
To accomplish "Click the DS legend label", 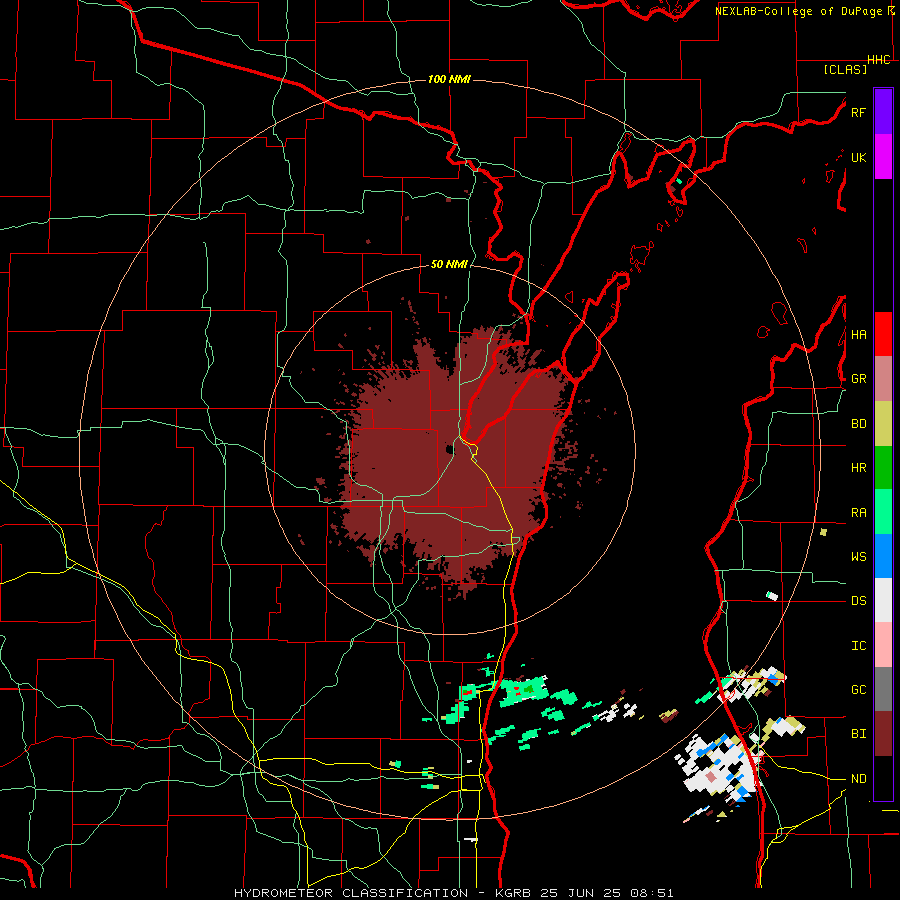I will pos(858,601).
